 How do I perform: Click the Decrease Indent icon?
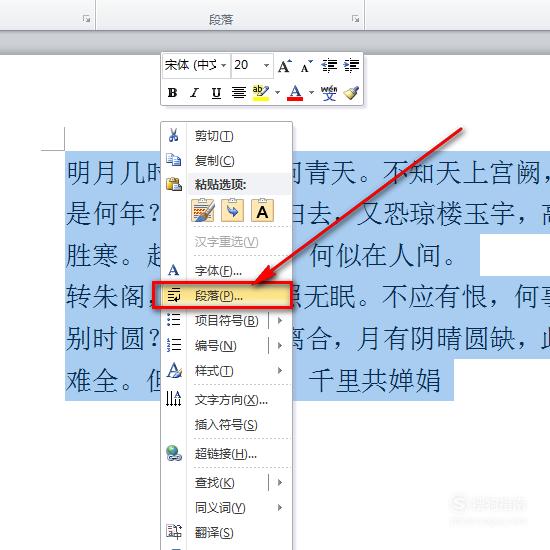329,66
